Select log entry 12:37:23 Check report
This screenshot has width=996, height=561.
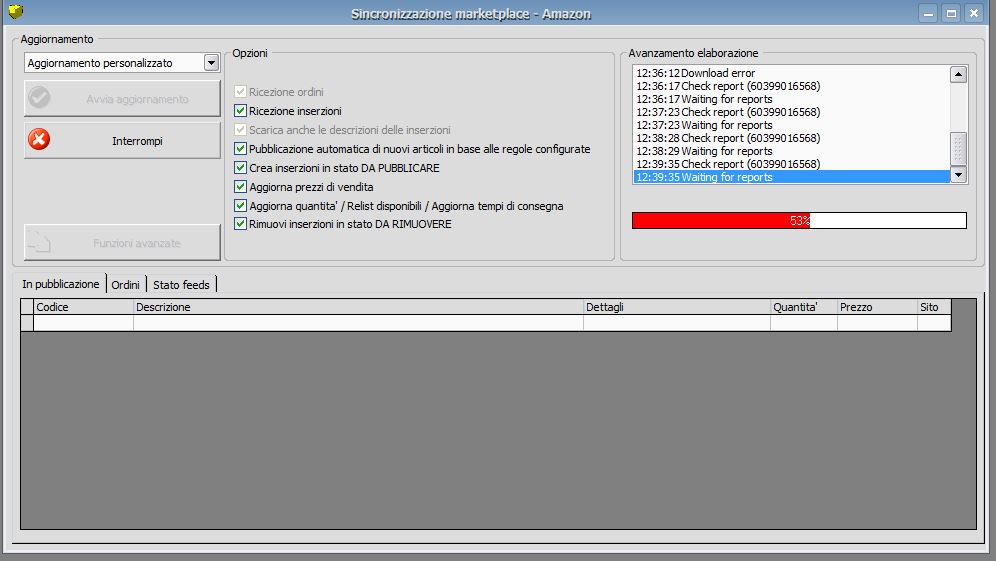tap(791, 112)
